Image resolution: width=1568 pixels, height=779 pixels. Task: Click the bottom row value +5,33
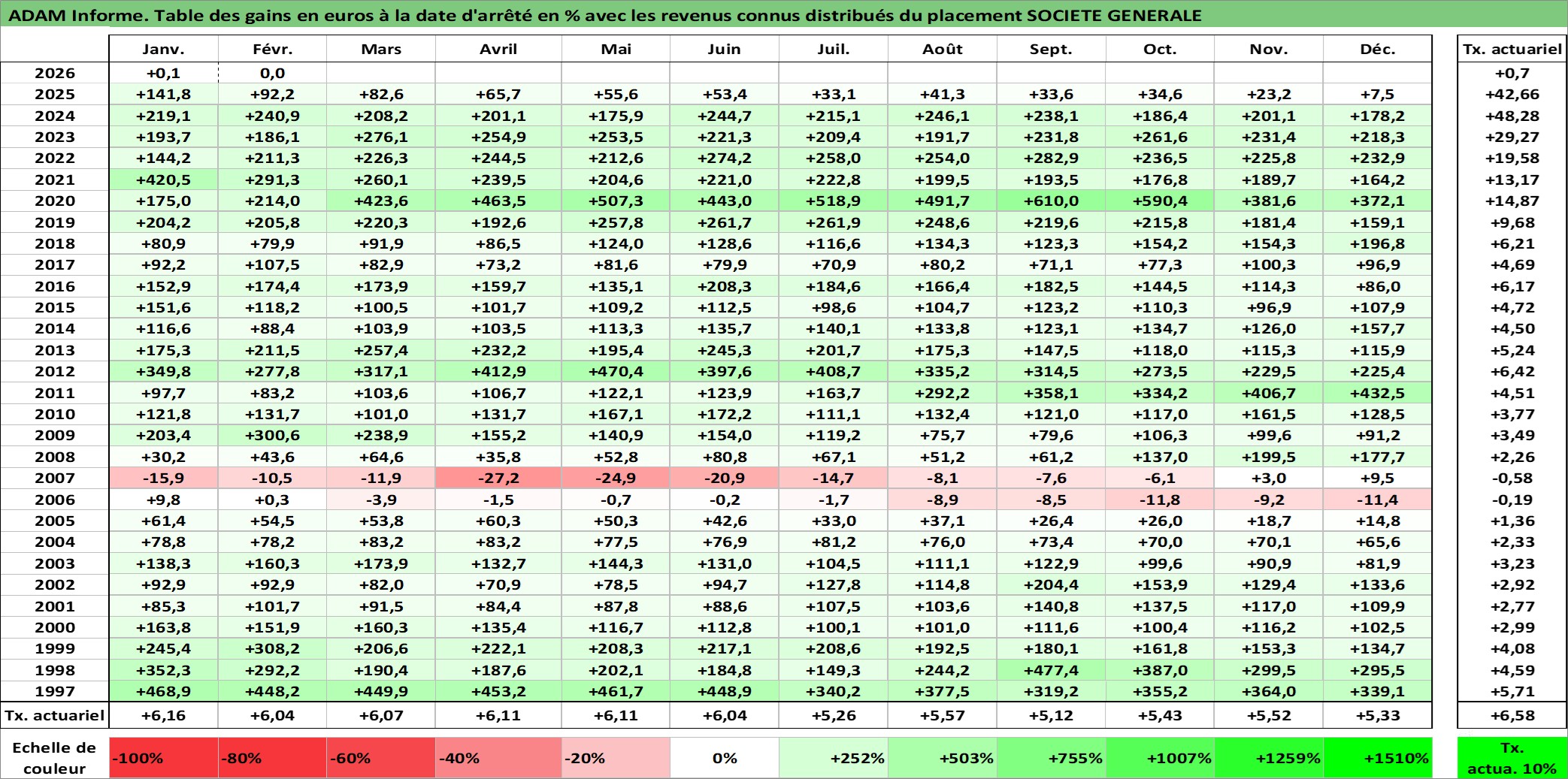[x=1377, y=715]
